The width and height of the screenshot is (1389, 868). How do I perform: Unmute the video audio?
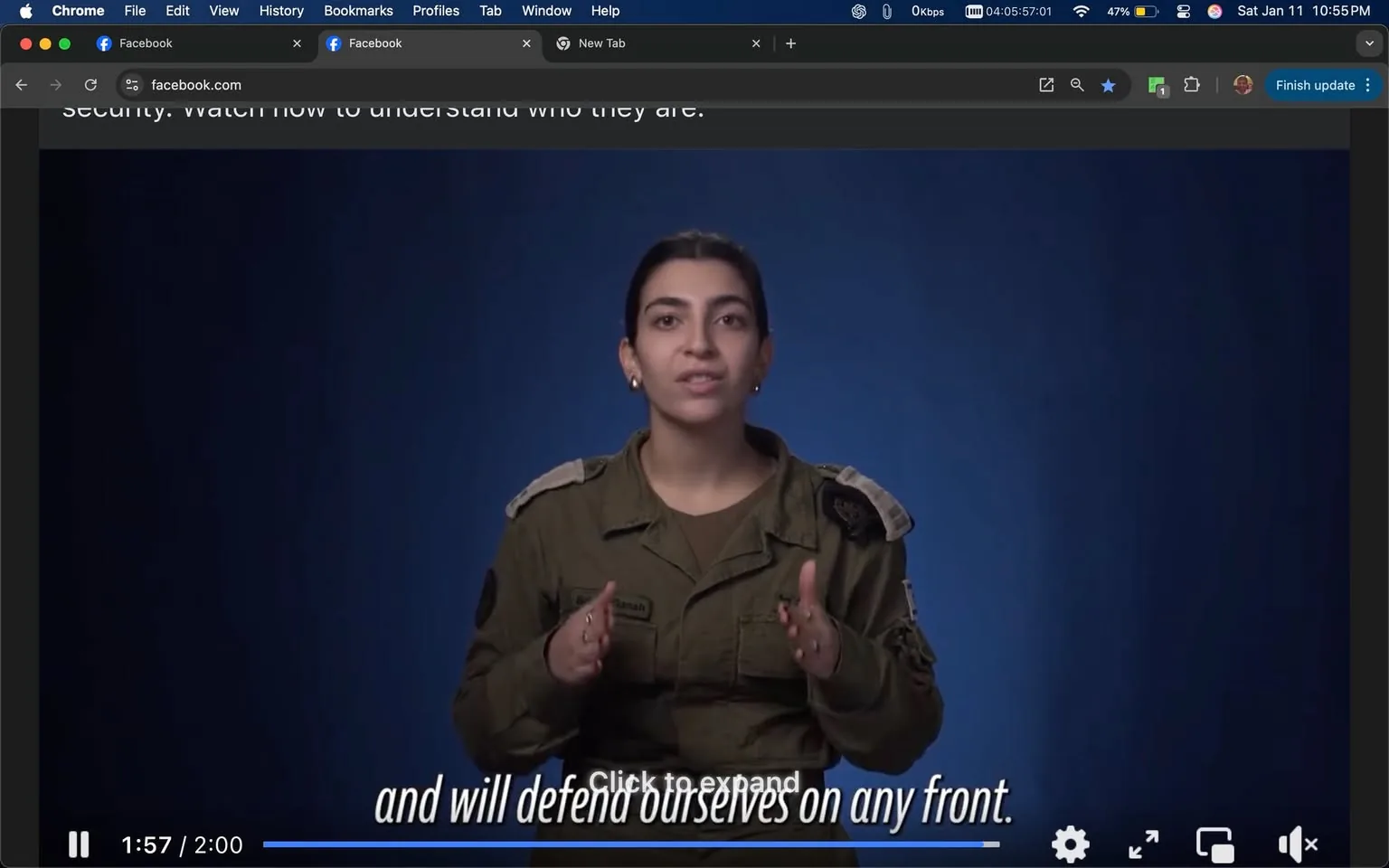1298,844
